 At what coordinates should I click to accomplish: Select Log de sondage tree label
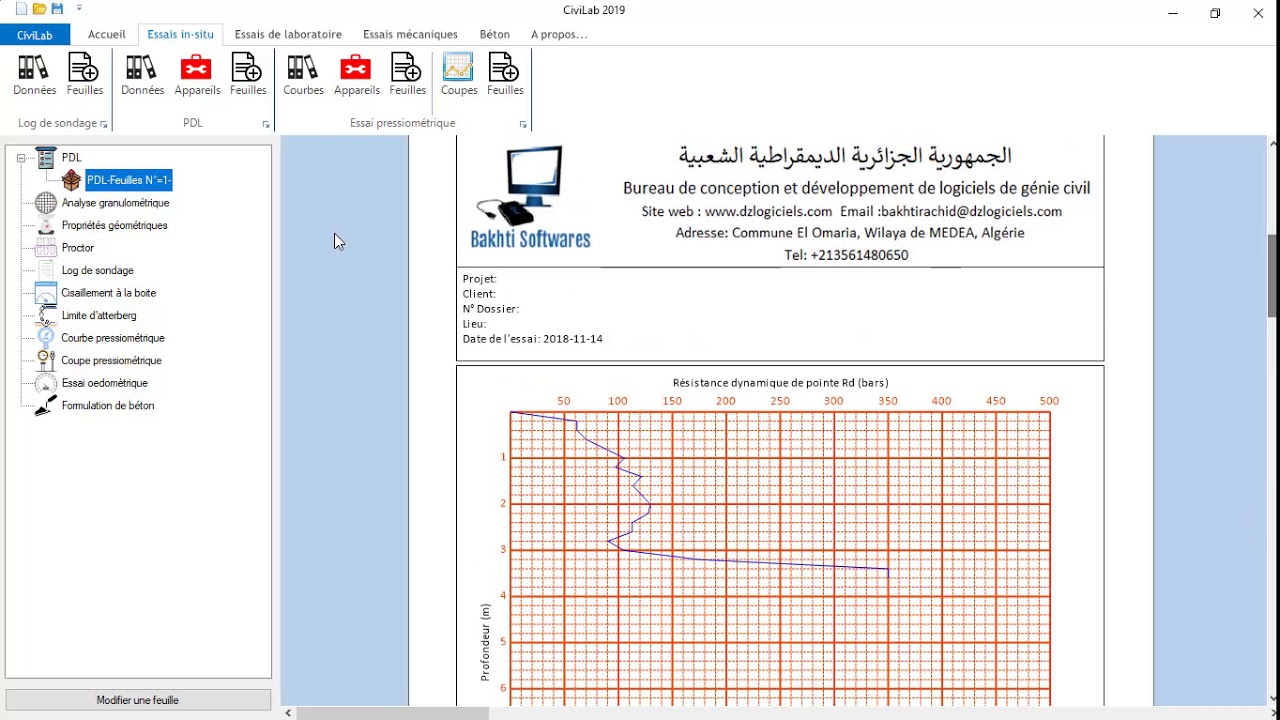click(x=97, y=270)
